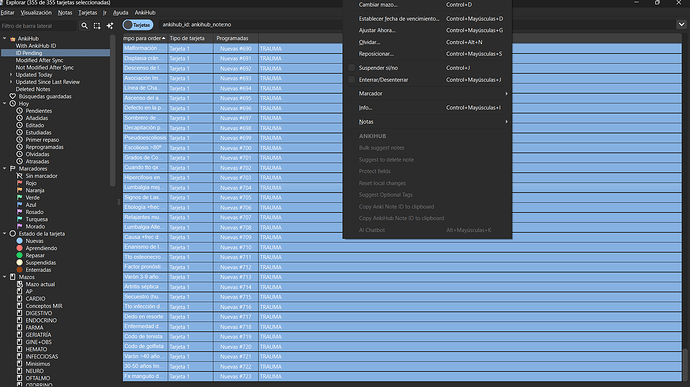Screen dimensions: 690x387
Task: Click the ENDOCRINO deck icon
Action: point(19,321)
